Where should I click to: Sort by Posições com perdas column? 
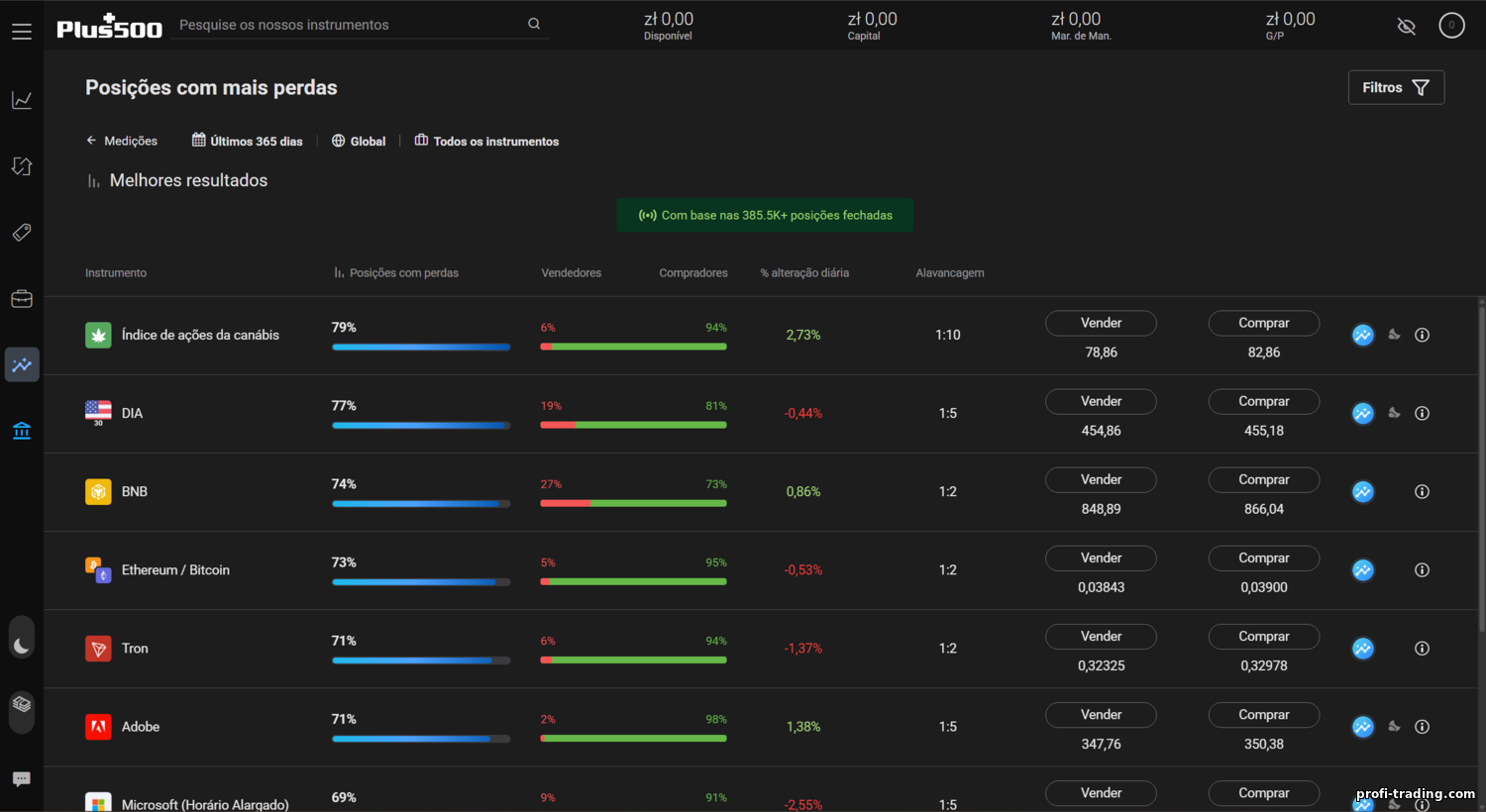click(x=396, y=273)
